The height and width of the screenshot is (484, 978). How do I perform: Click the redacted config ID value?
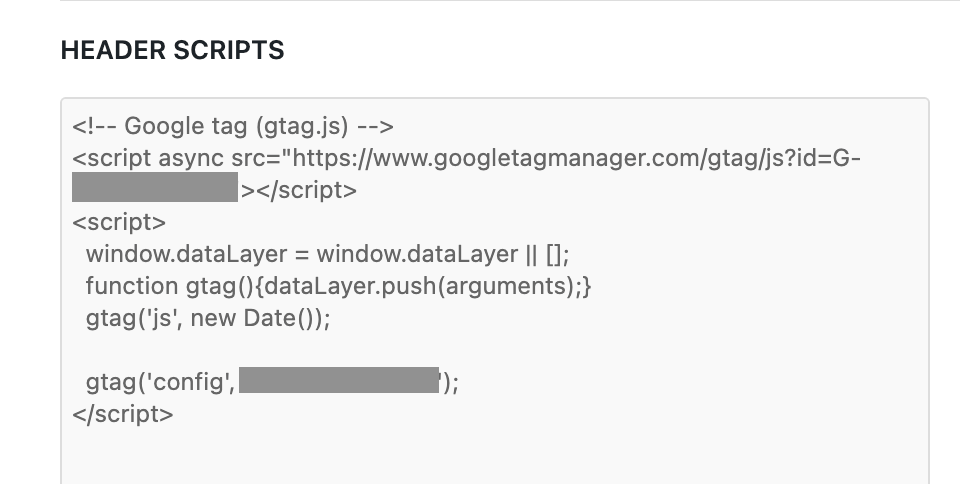(340, 381)
